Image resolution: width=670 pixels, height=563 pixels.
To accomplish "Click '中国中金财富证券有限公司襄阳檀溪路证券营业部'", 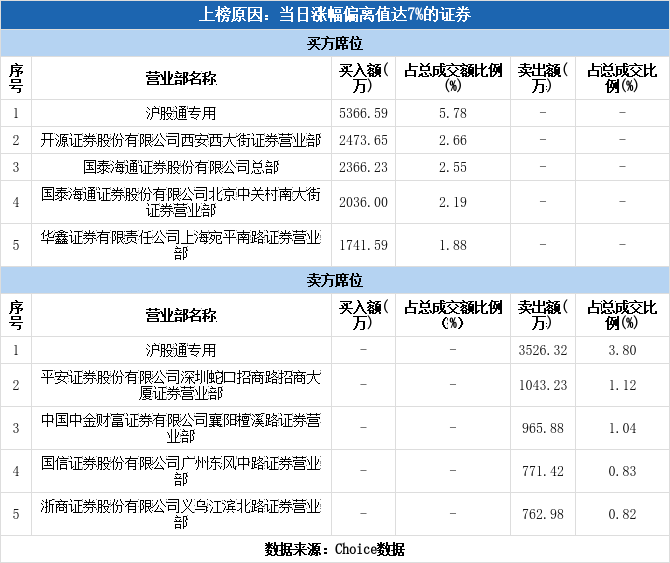I will pos(181,428).
